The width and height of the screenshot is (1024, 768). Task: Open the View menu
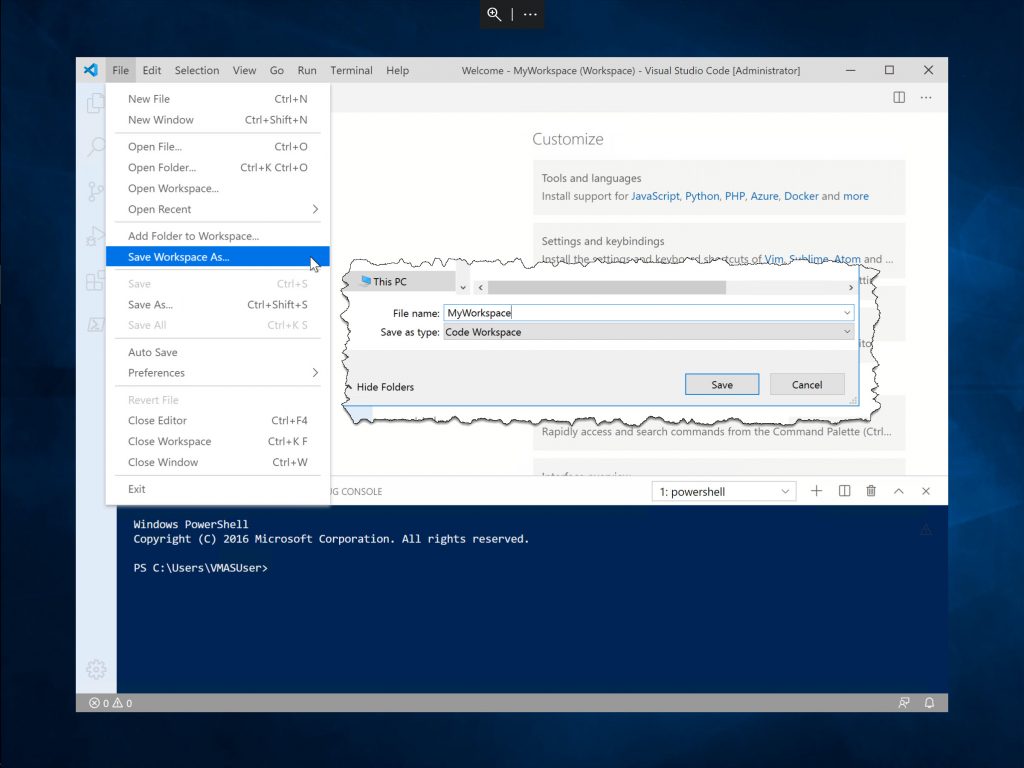pos(244,71)
